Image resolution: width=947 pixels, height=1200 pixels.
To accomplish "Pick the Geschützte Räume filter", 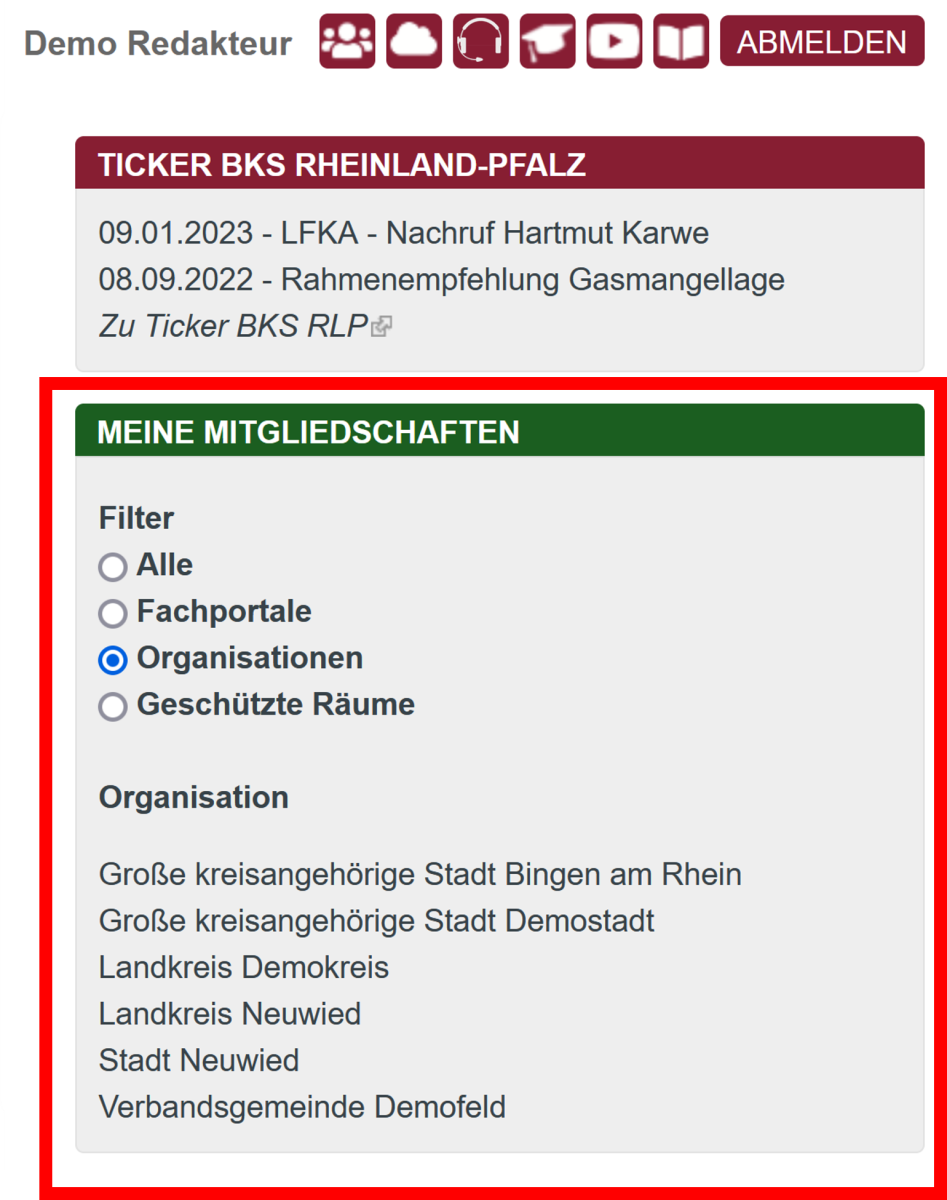I will pos(113,707).
